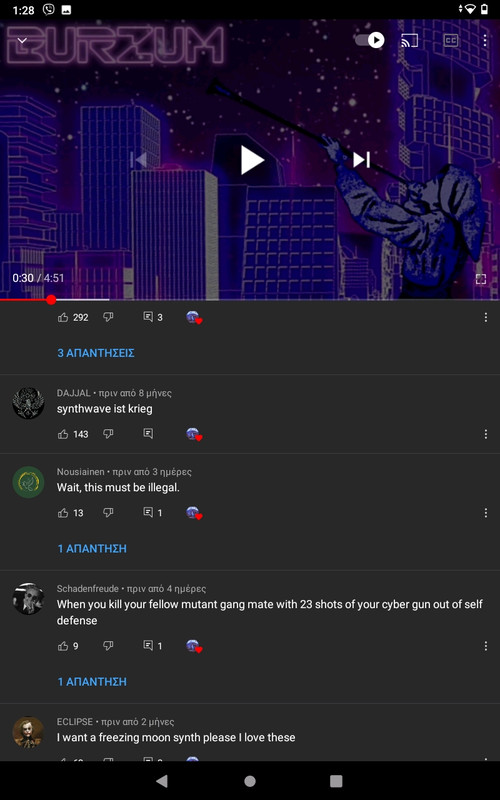500x800 pixels.
Task: Like DAJJAL's synthwave ist krieg comment
Action: 63,434
